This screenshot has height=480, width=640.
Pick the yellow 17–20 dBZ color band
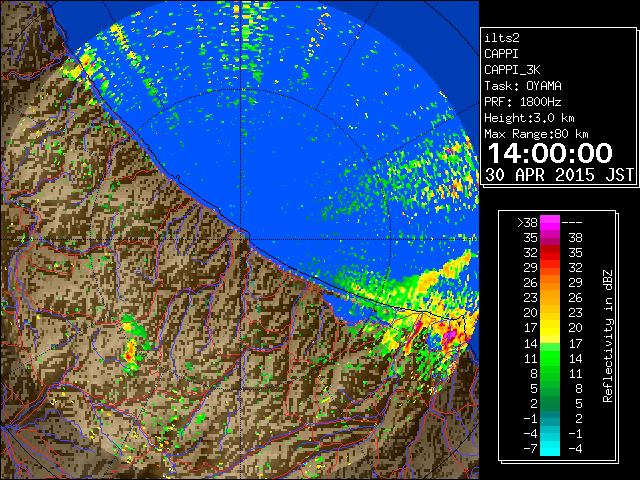550,328
